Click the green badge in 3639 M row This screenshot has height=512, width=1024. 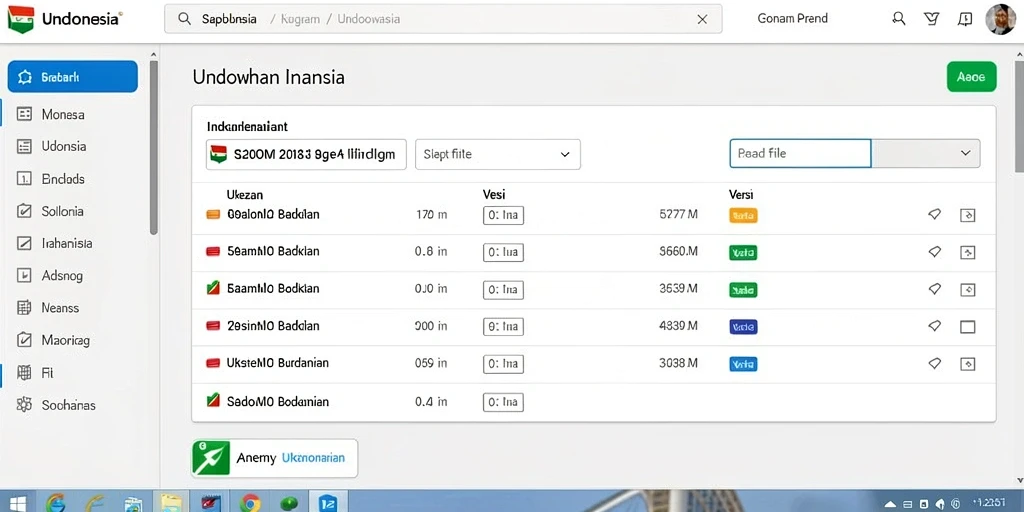coord(743,289)
